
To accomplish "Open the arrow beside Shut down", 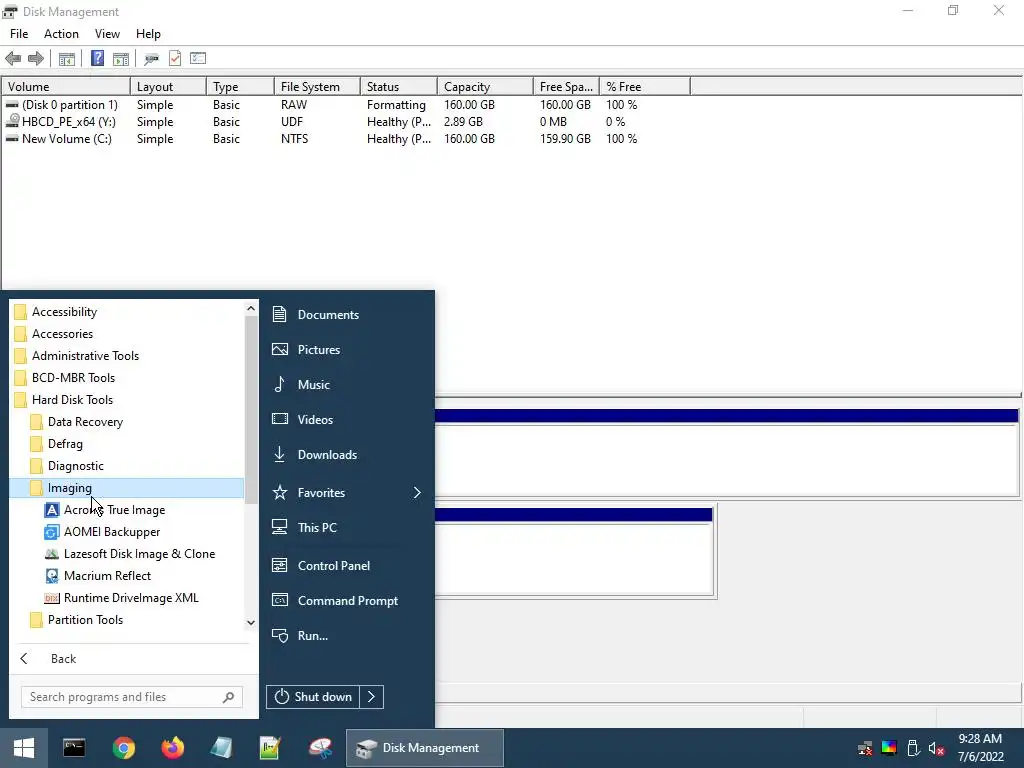I will (371, 697).
